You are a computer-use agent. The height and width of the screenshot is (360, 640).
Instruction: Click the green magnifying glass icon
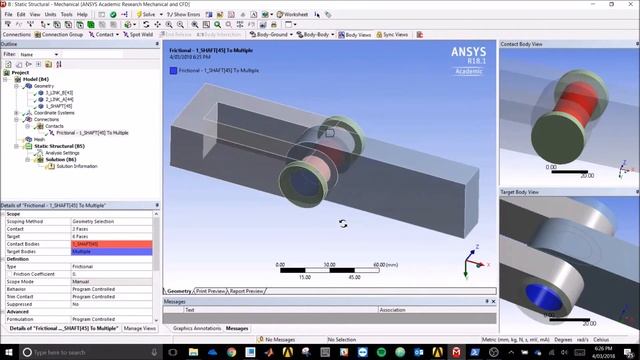218,24
